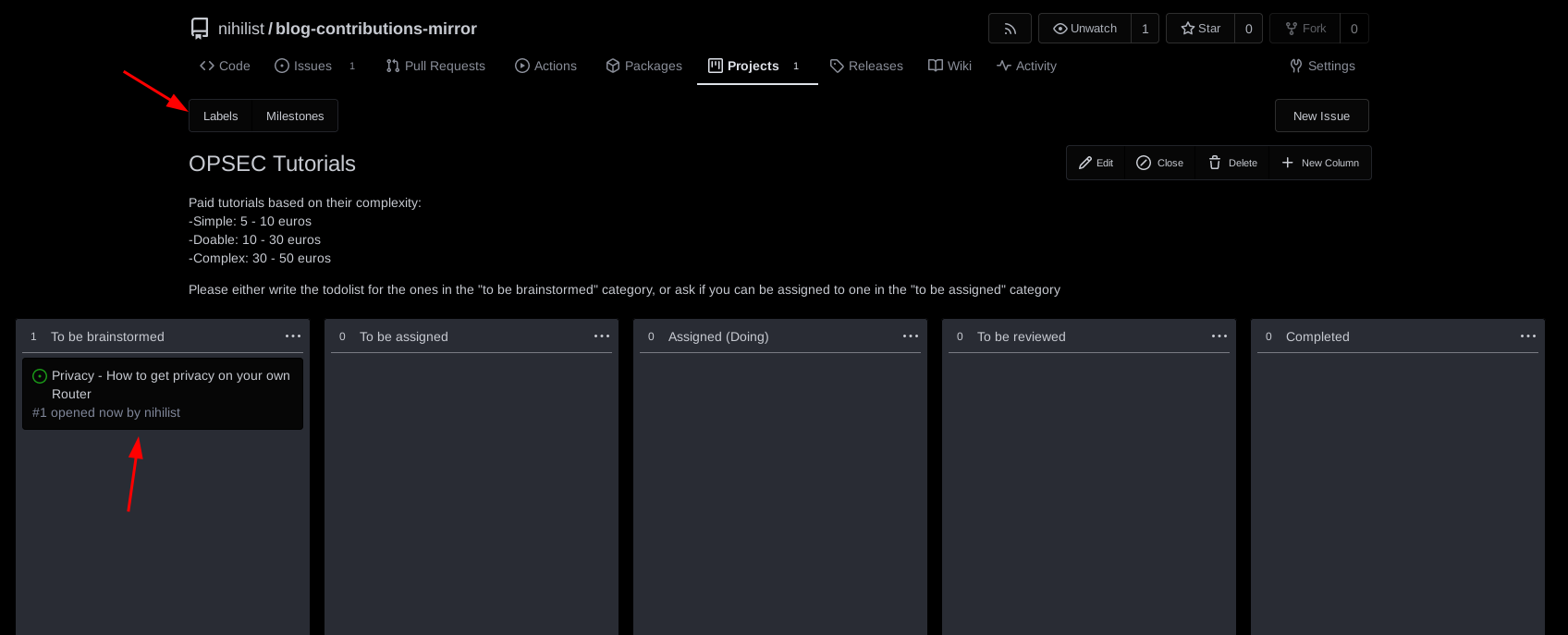Open the Completed column three-dot menu
Image resolution: width=1568 pixels, height=635 pixels.
(x=1528, y=336)
